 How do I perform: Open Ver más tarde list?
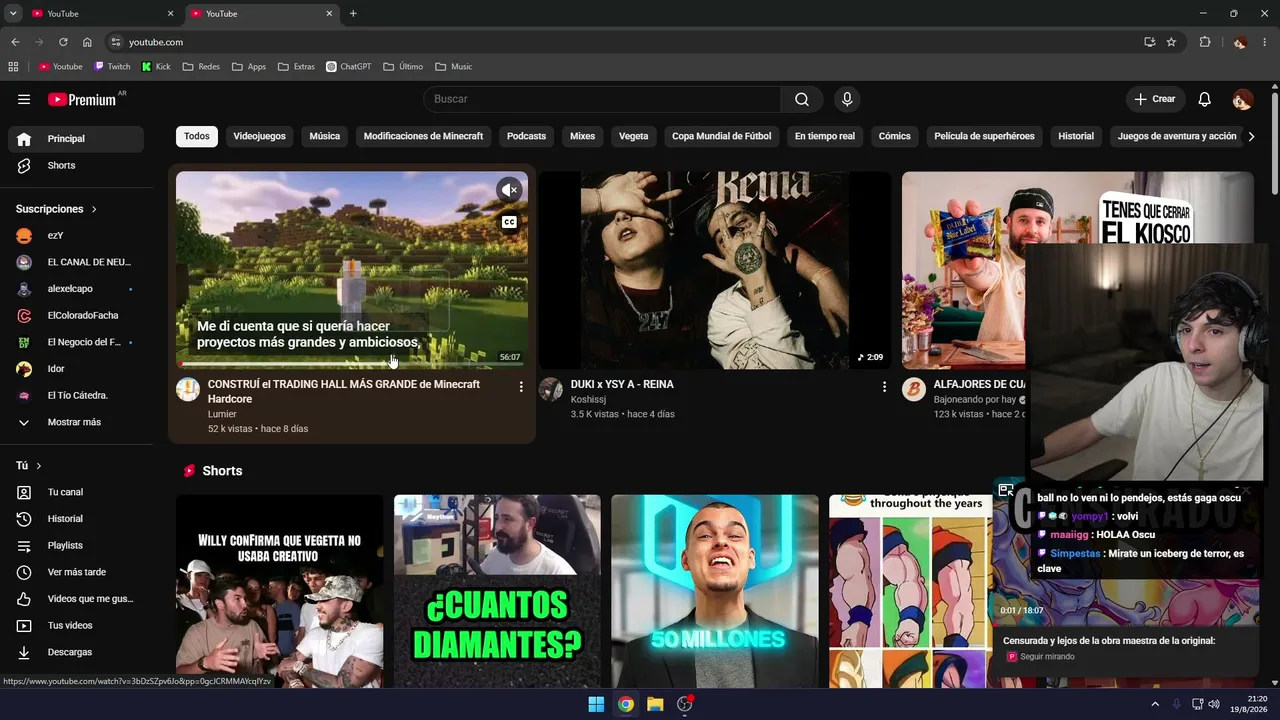(x=76, y=572)
